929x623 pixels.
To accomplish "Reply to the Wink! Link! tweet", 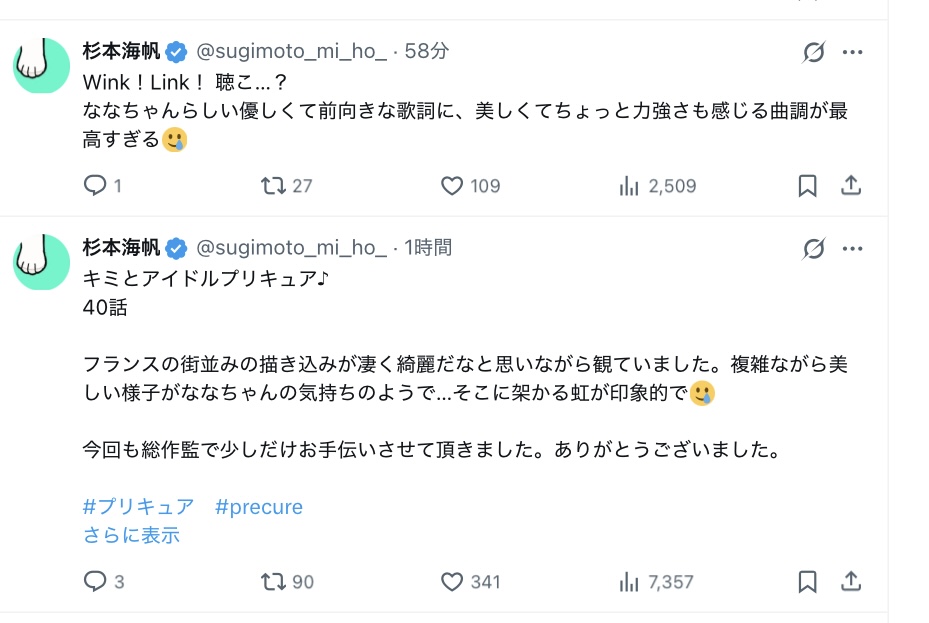I will 95,186.
